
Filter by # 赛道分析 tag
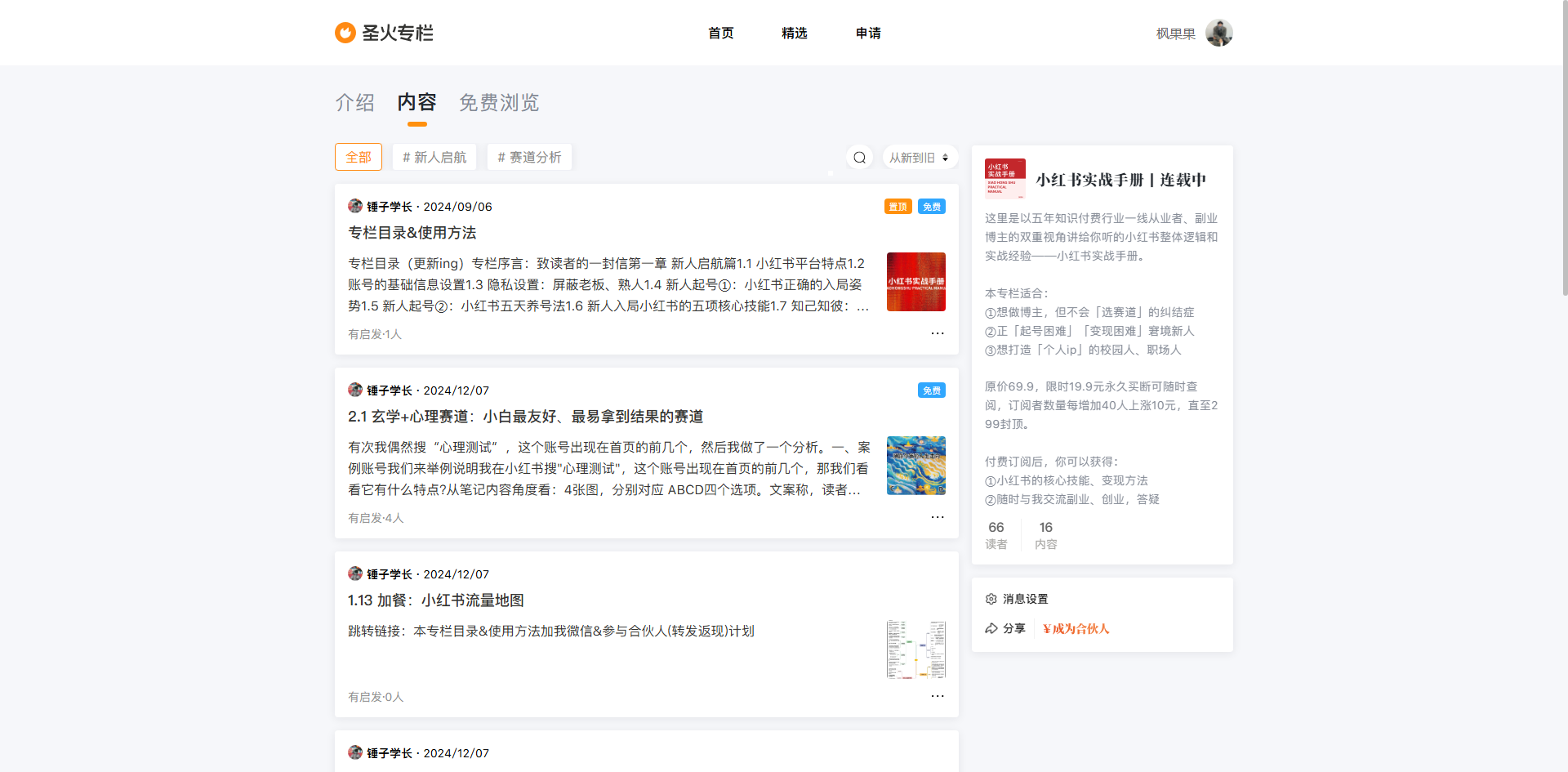point(529,158)
